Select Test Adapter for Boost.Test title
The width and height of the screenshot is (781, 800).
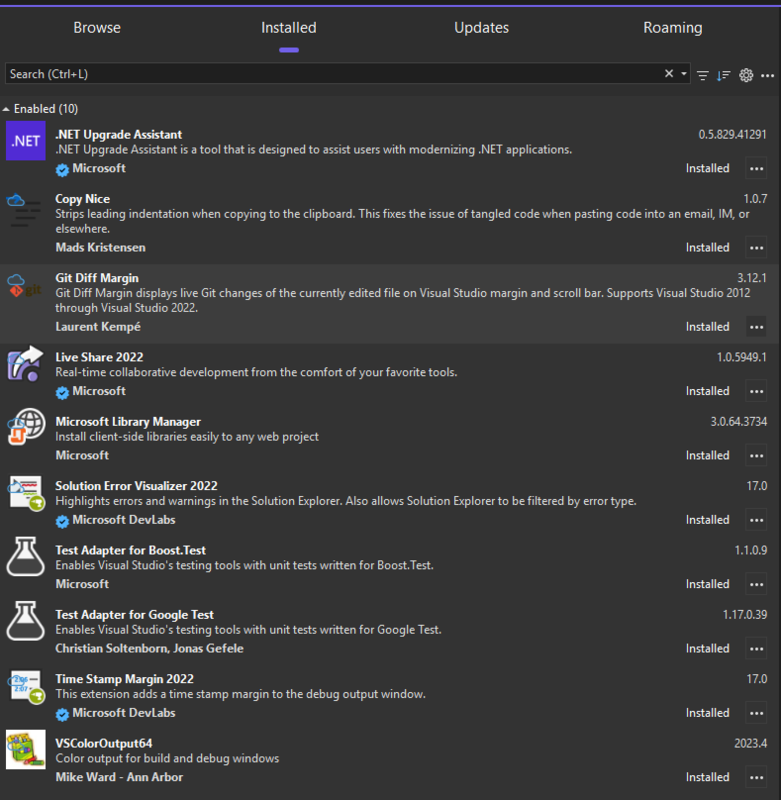[130, 550]
